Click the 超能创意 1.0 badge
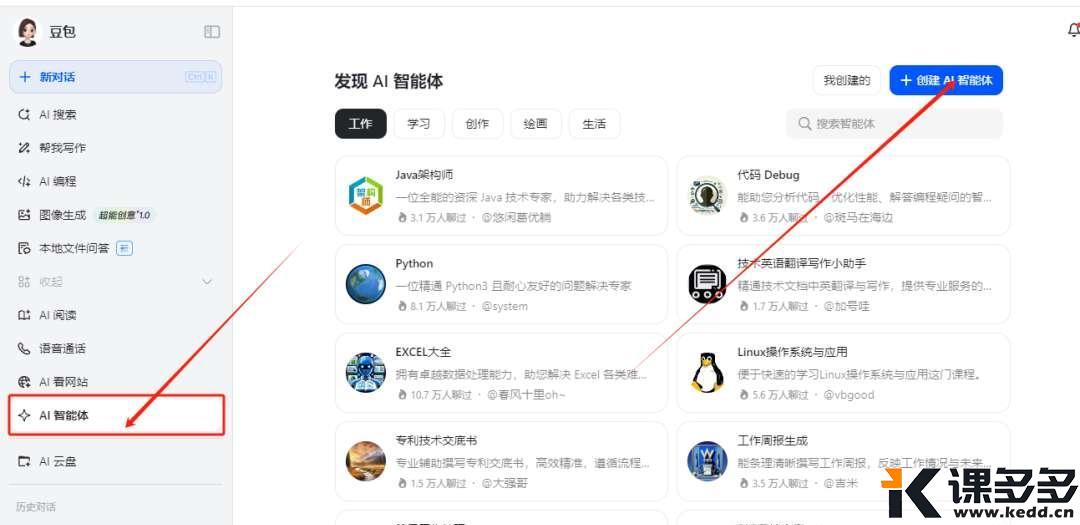The image size is (1080, 525). (124, 215)
